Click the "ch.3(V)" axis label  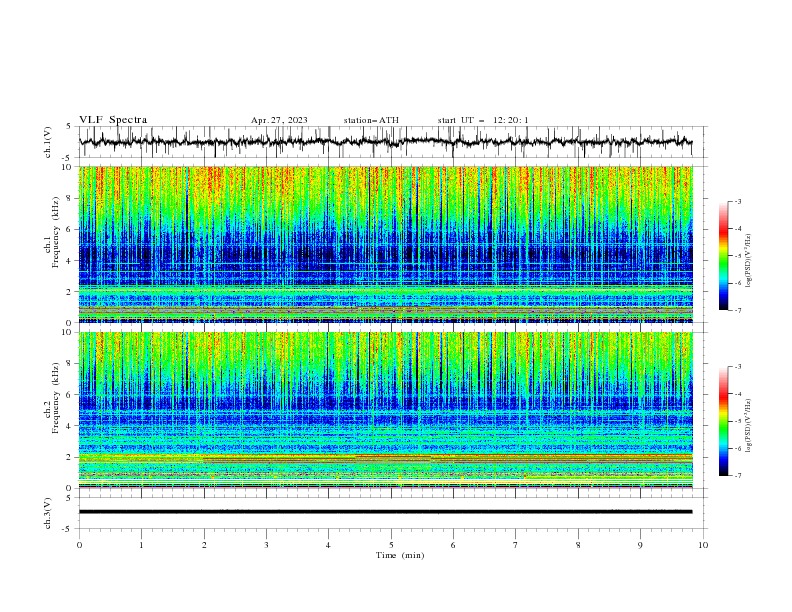(x=48, y=513)
